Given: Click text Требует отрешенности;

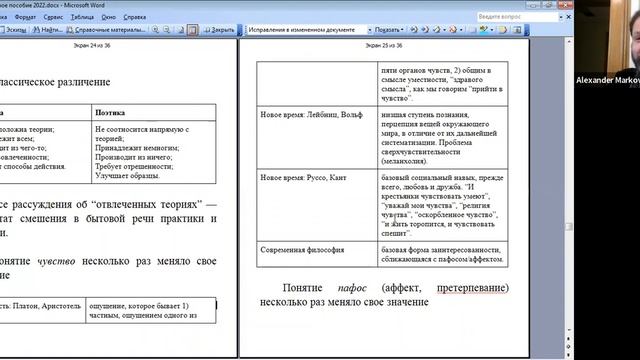Looking at the screenshot, I should point(134,167).
